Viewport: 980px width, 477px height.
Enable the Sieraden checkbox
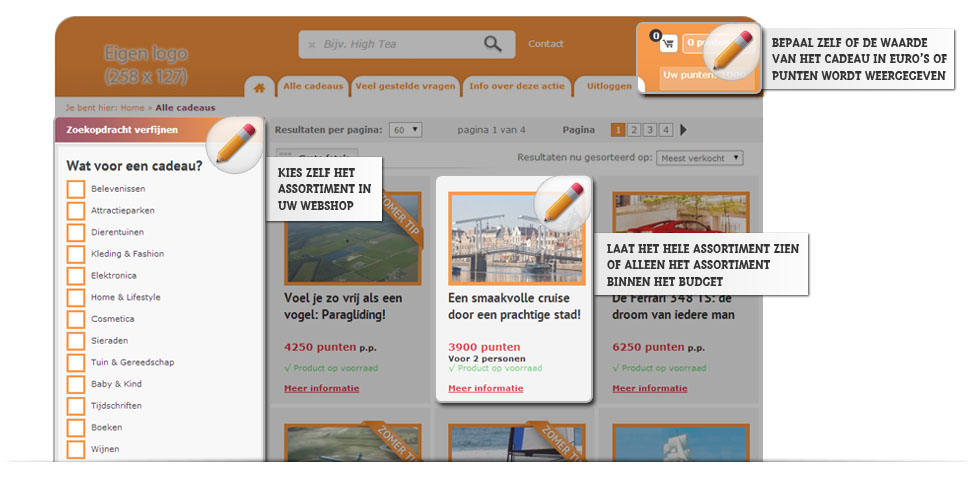pos(76,341)
